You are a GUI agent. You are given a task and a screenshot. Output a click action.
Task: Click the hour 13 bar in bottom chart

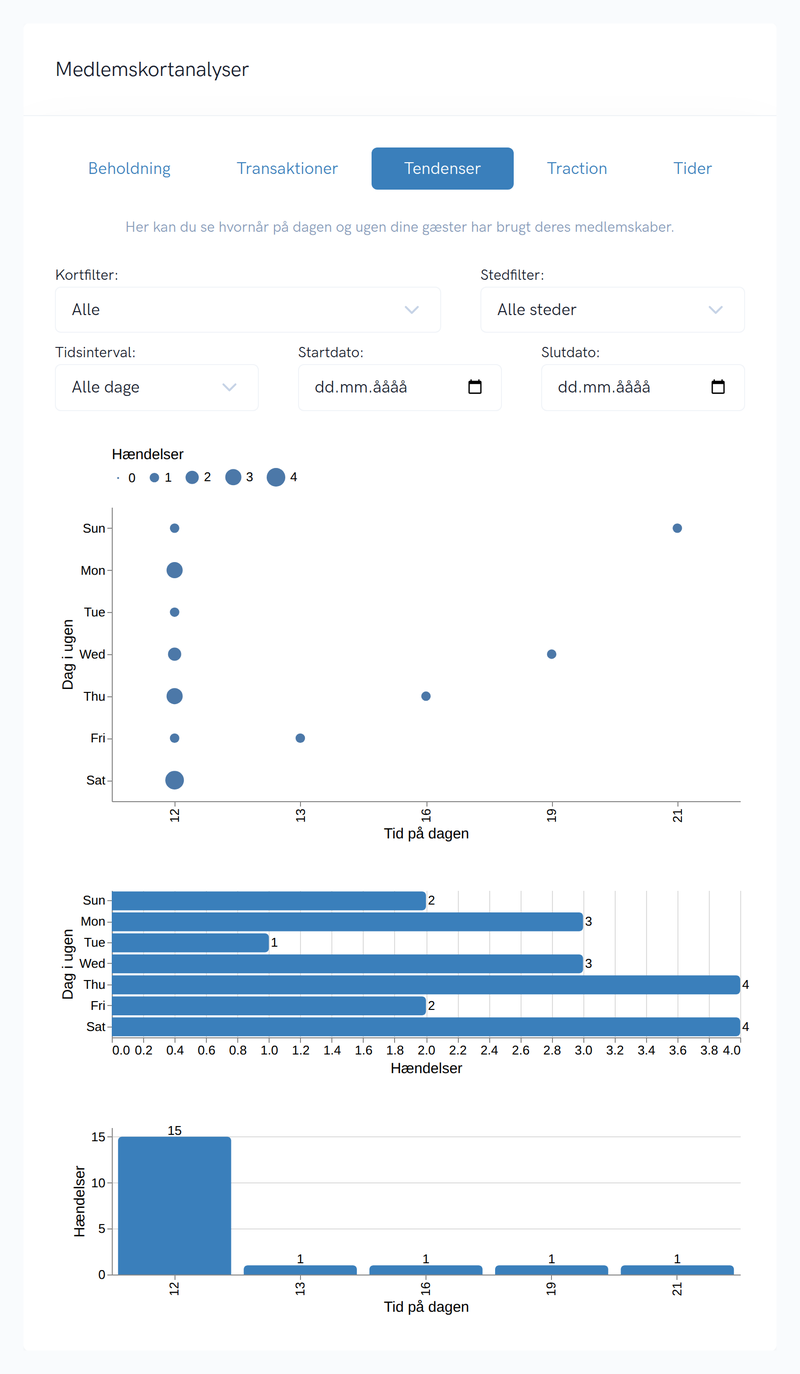pos(300,1270)
